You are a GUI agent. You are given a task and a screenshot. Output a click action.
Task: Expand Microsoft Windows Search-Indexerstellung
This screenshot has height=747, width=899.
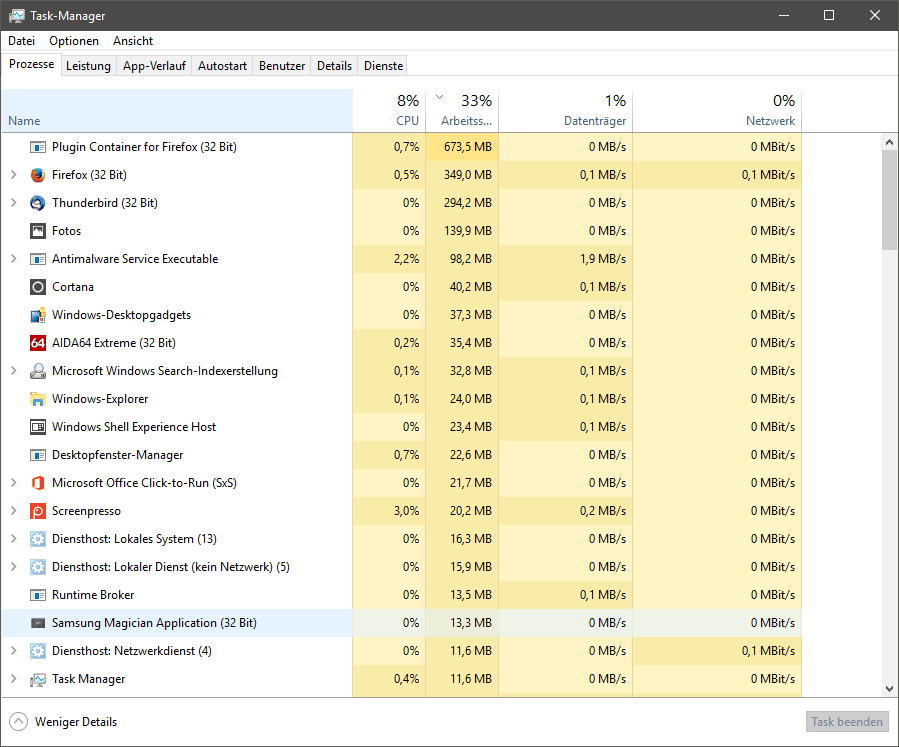coord(14,371)
